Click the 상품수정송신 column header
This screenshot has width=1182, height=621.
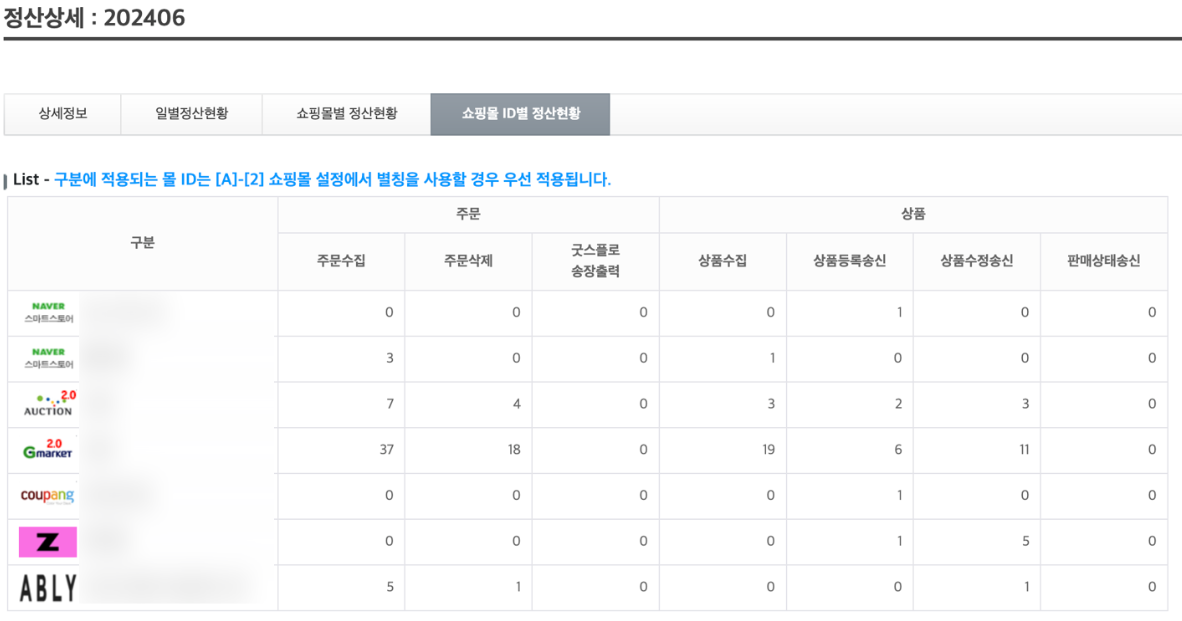pyautogui.click(x=977, y=261)
